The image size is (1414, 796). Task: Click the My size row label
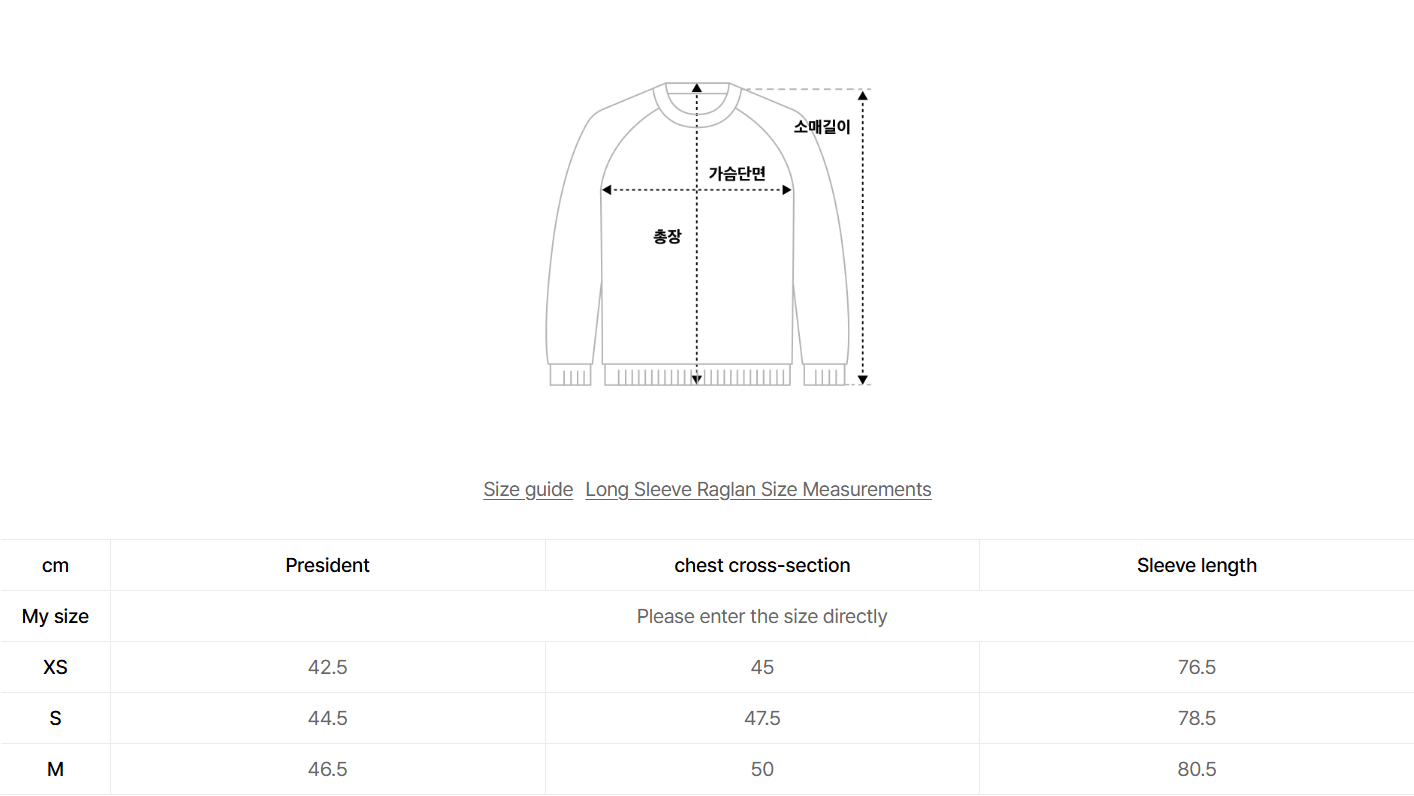click(55, 616)
